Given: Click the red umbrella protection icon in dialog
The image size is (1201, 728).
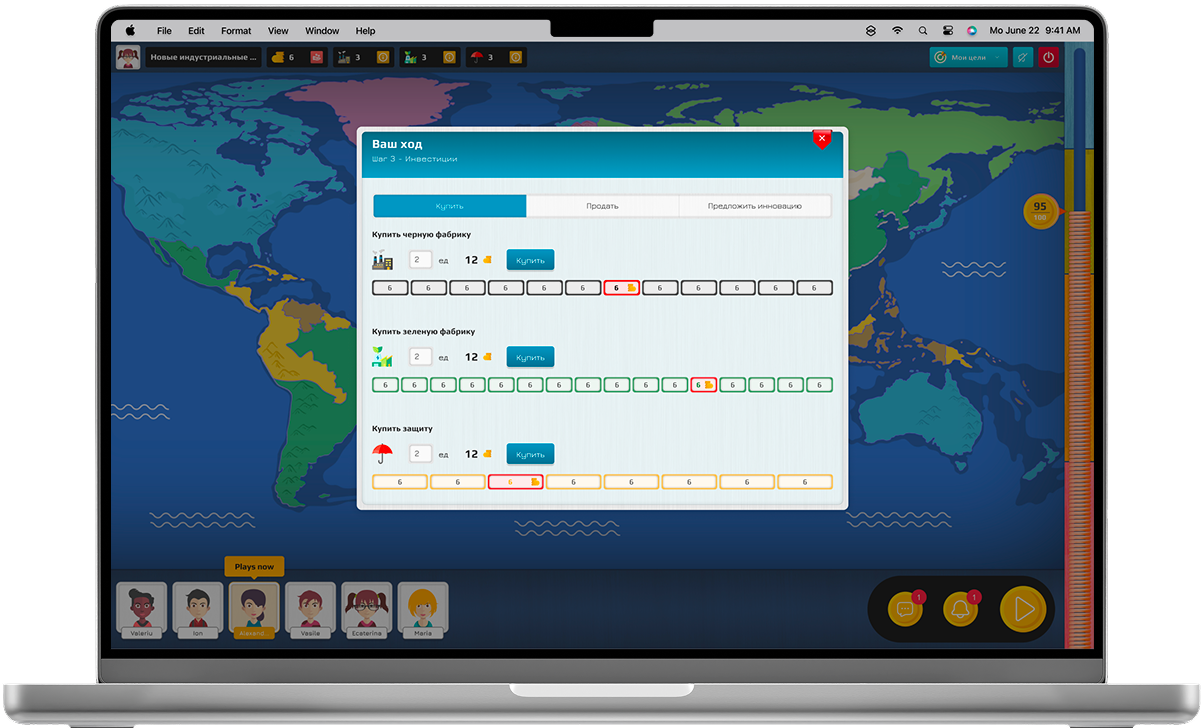Looking at the screenshot, I should 382,454.
